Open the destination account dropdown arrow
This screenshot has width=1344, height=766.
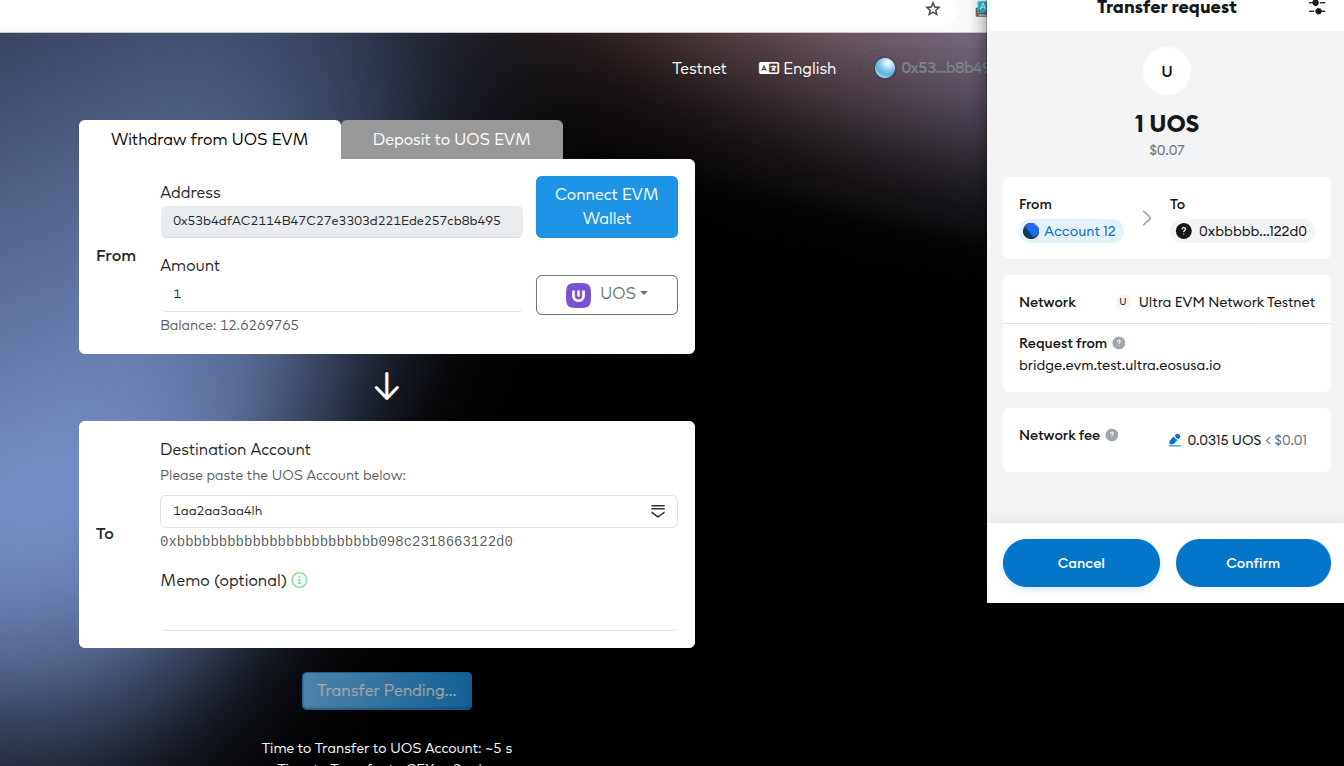658,511
